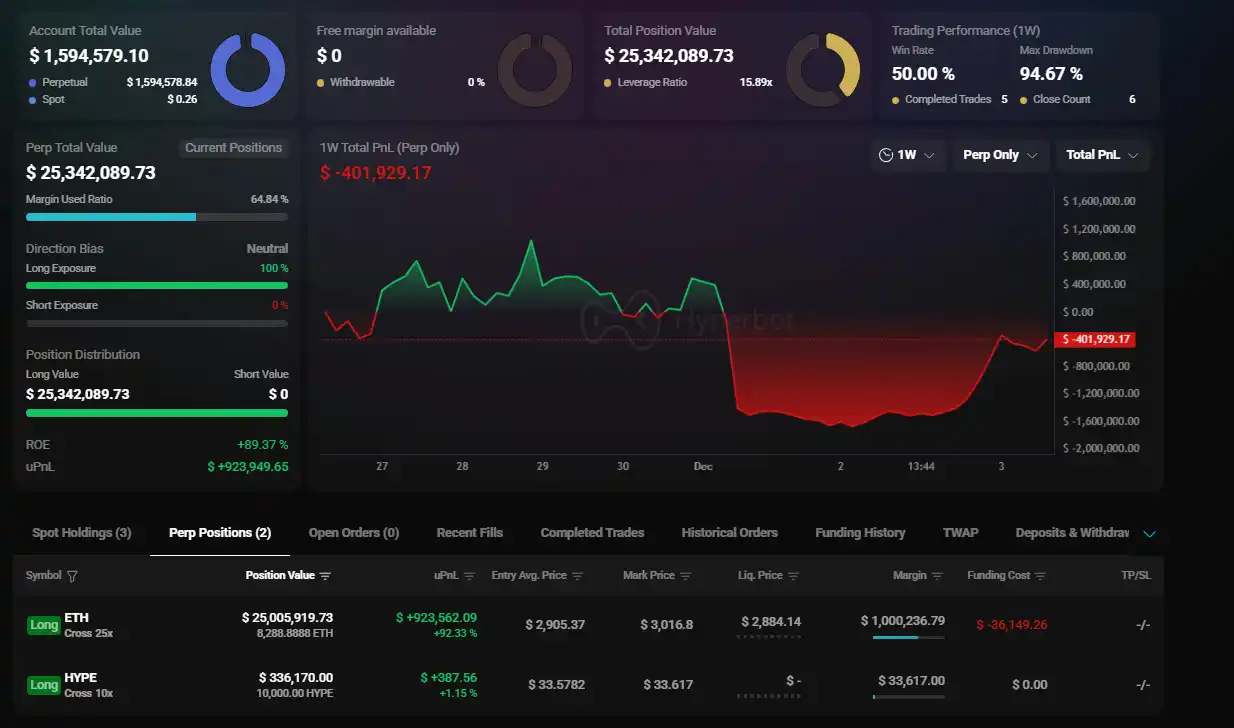Go to Recent Fills tab

point(470,533)
